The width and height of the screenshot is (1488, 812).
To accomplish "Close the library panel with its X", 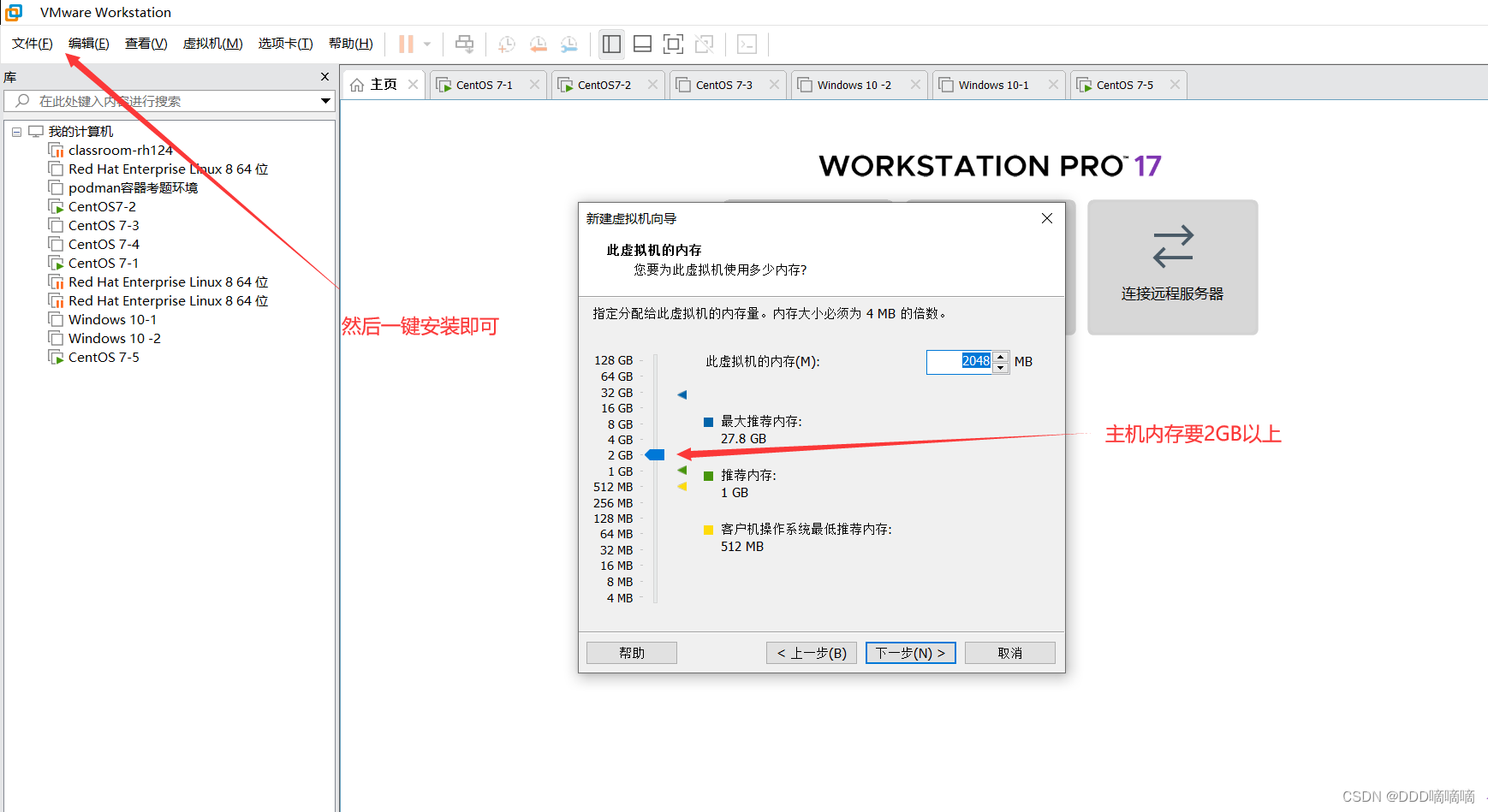I will [324, 77].
